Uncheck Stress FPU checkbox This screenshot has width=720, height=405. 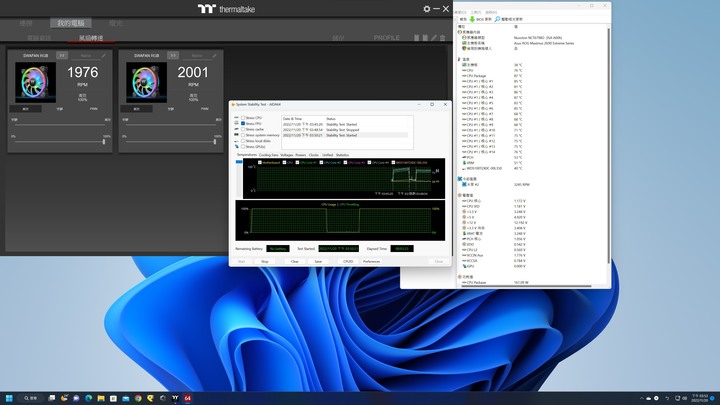(243, 124)
